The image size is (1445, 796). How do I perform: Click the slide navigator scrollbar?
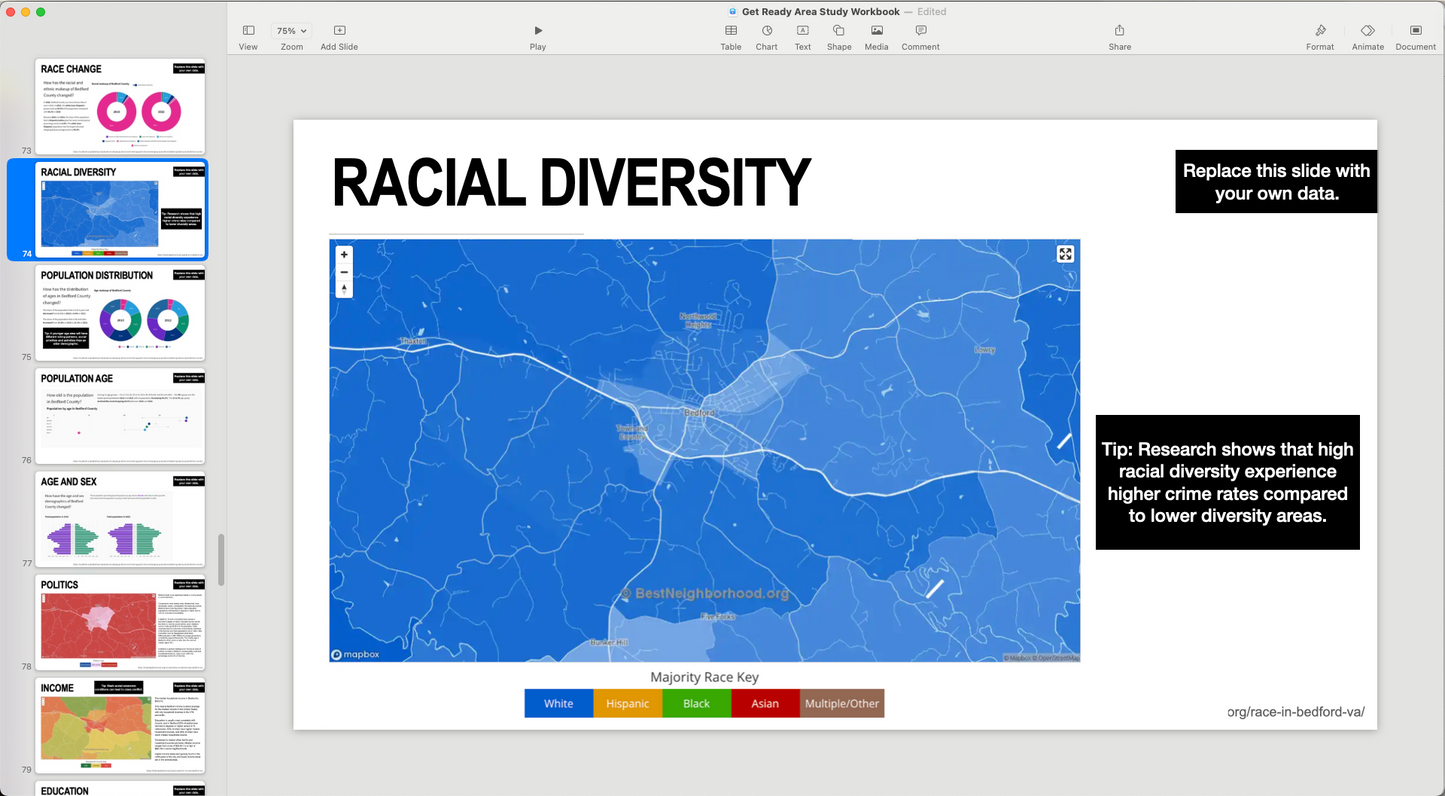pos(221,560)
